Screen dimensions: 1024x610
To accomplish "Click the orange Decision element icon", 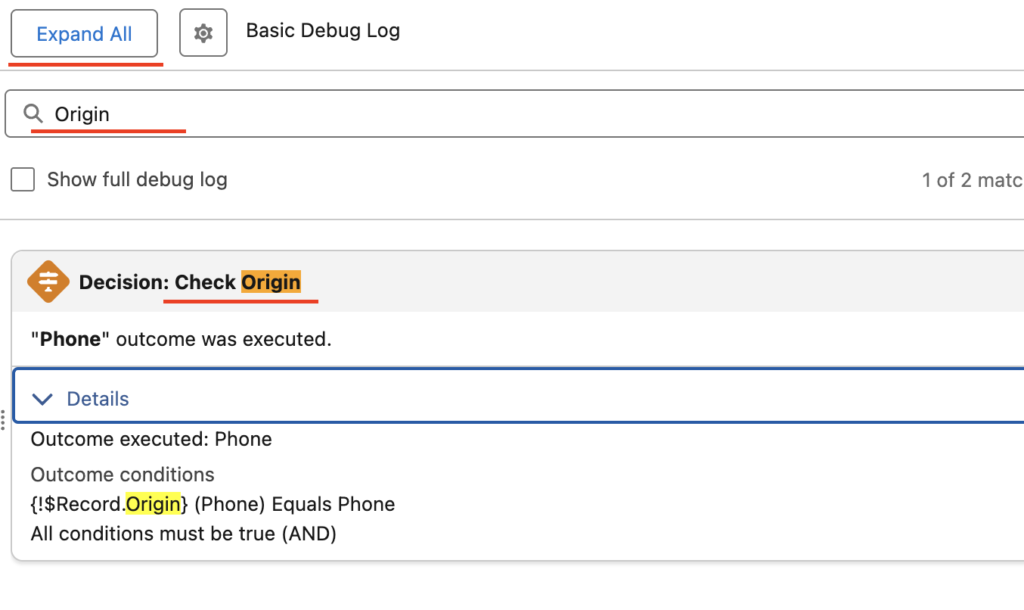I will [48, 281].
